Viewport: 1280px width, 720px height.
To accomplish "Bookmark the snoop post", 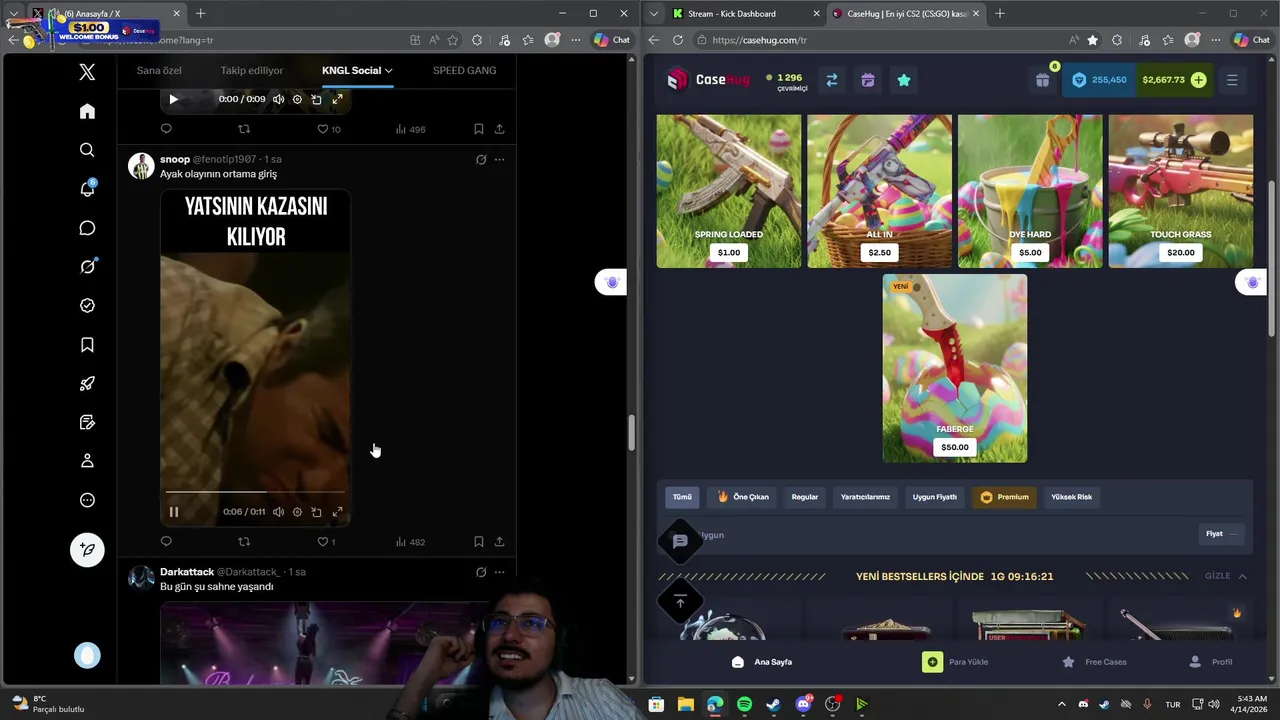I will (x=478, y=542).
